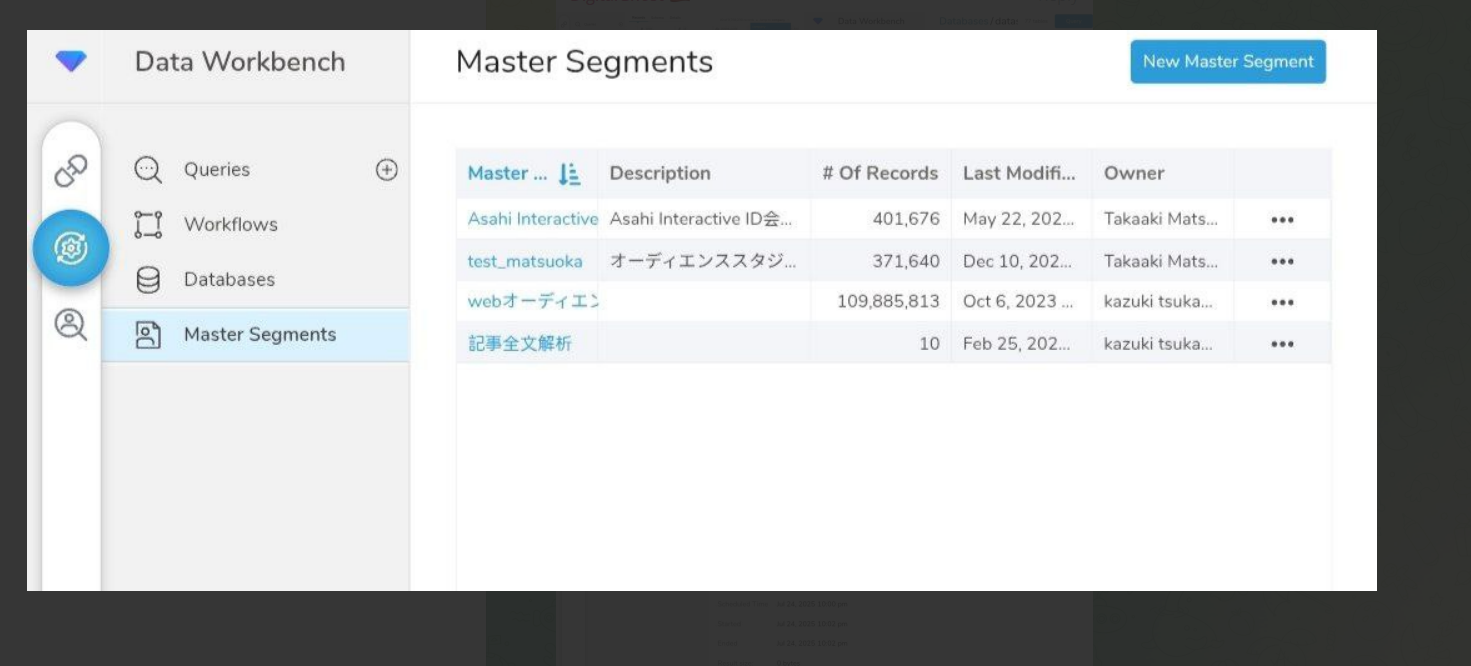Open more options for Asahi Interactive row

[1282, 220]
